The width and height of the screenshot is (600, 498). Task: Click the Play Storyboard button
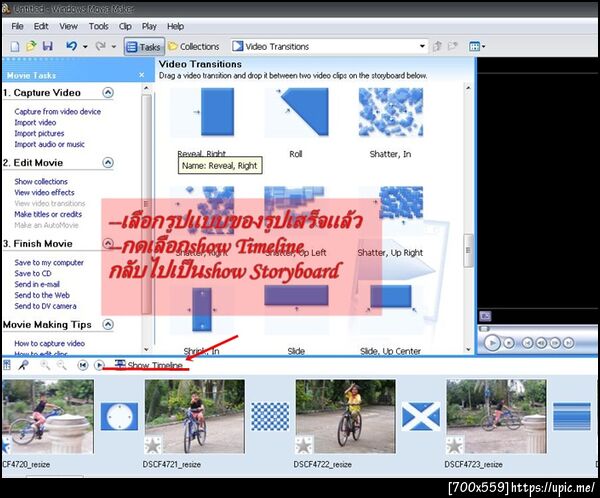99,365
